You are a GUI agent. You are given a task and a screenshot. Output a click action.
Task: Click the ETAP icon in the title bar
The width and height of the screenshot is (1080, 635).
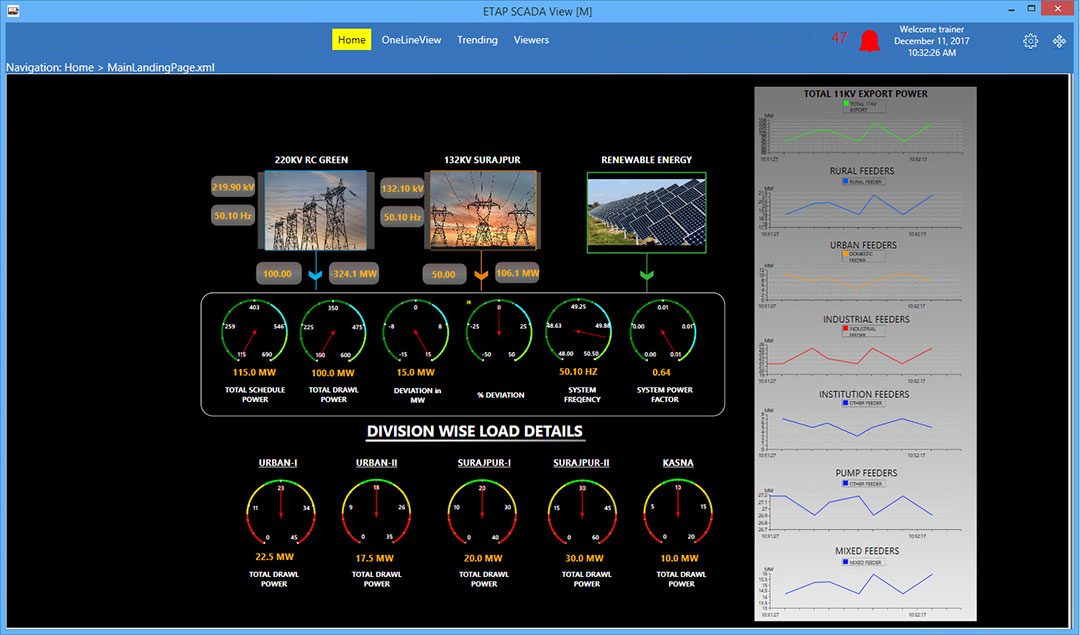point(13,9)
